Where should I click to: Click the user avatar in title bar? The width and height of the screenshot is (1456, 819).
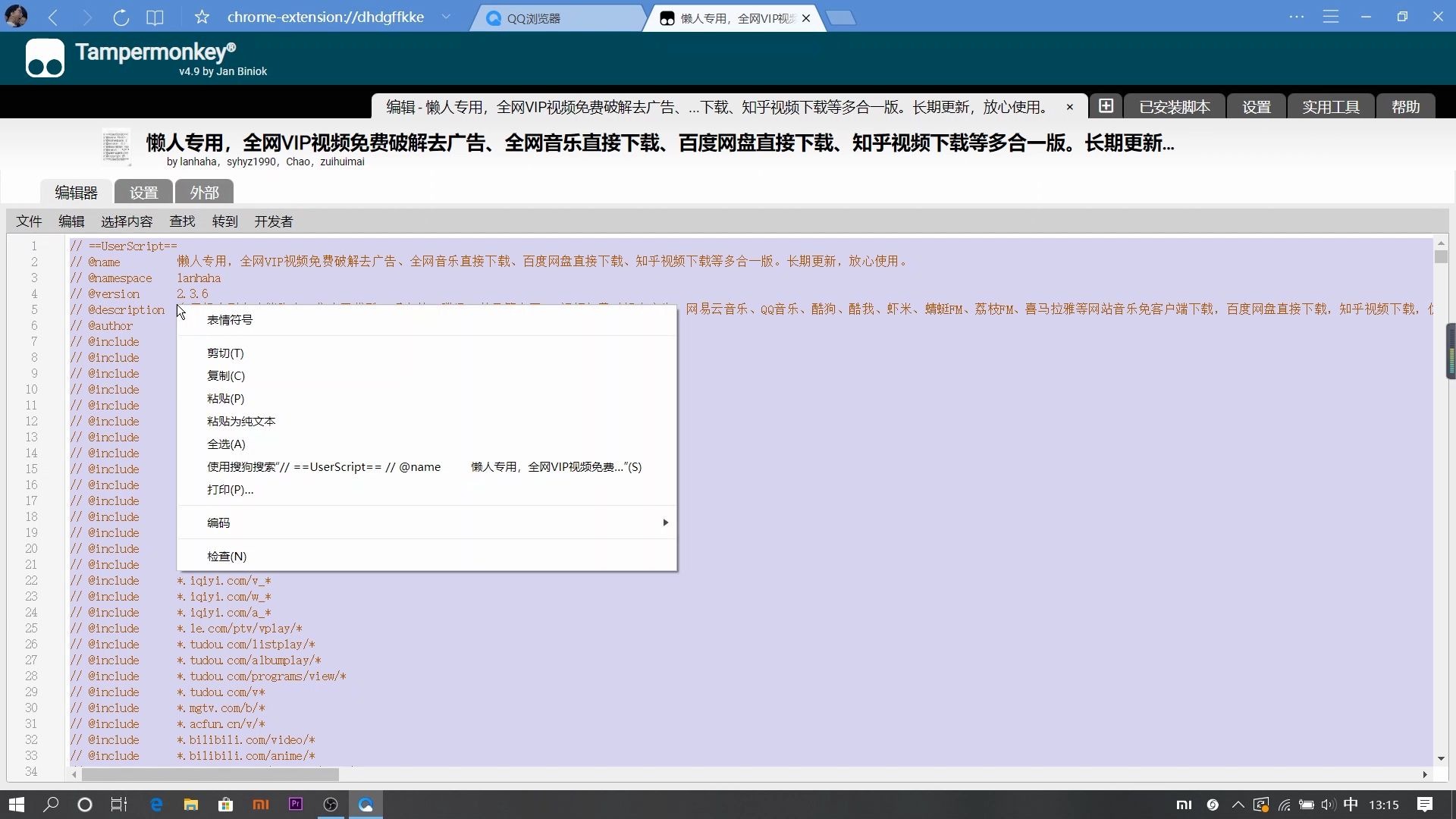[16, 17]
